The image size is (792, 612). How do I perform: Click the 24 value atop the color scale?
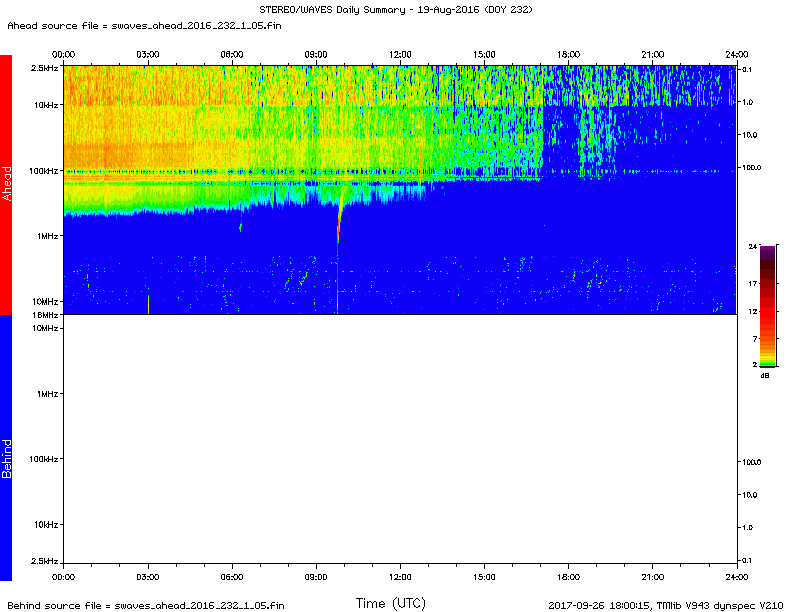(752, 245)
